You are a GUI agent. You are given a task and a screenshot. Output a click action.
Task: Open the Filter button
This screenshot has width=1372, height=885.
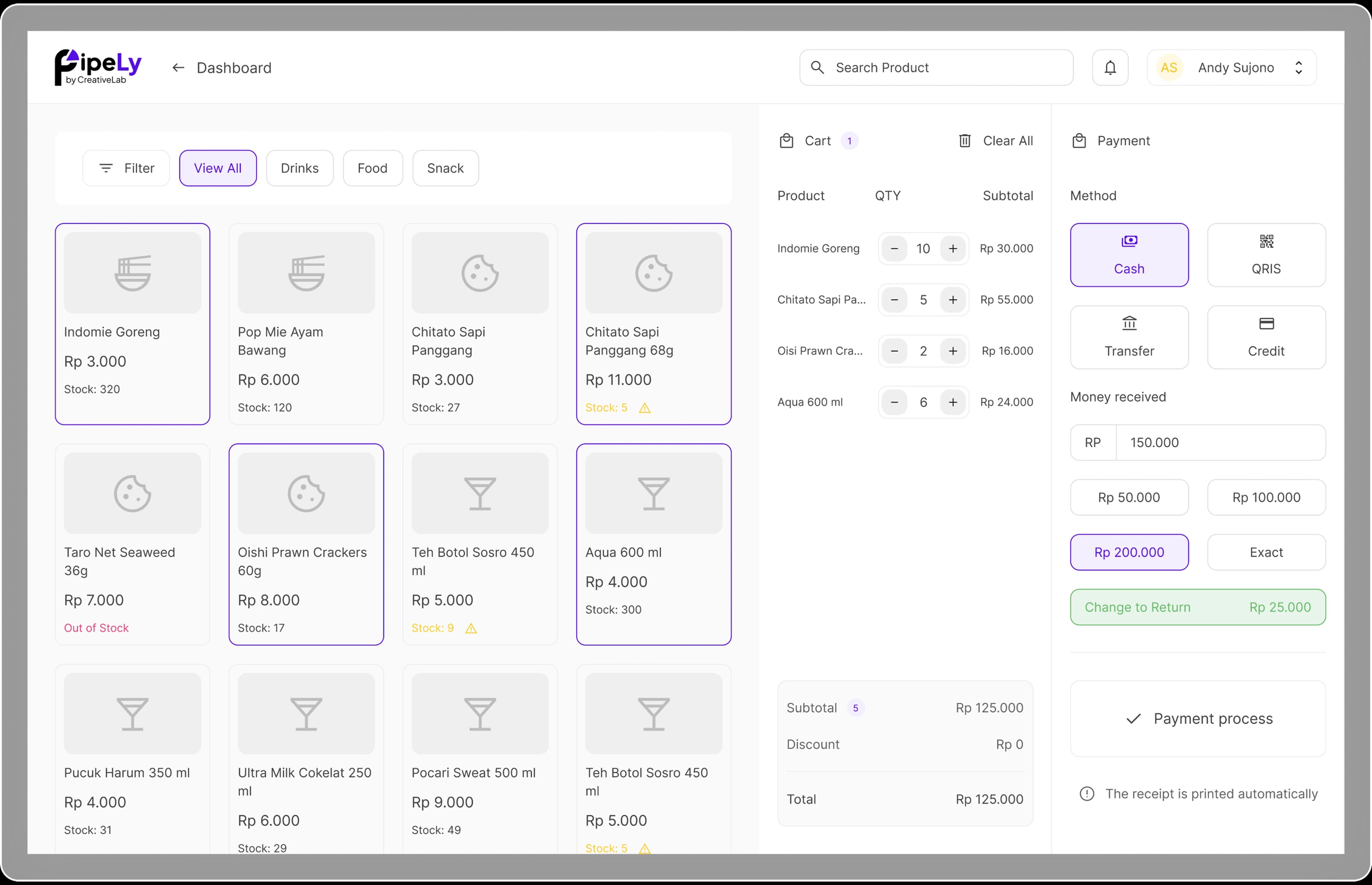pos(126,168)
